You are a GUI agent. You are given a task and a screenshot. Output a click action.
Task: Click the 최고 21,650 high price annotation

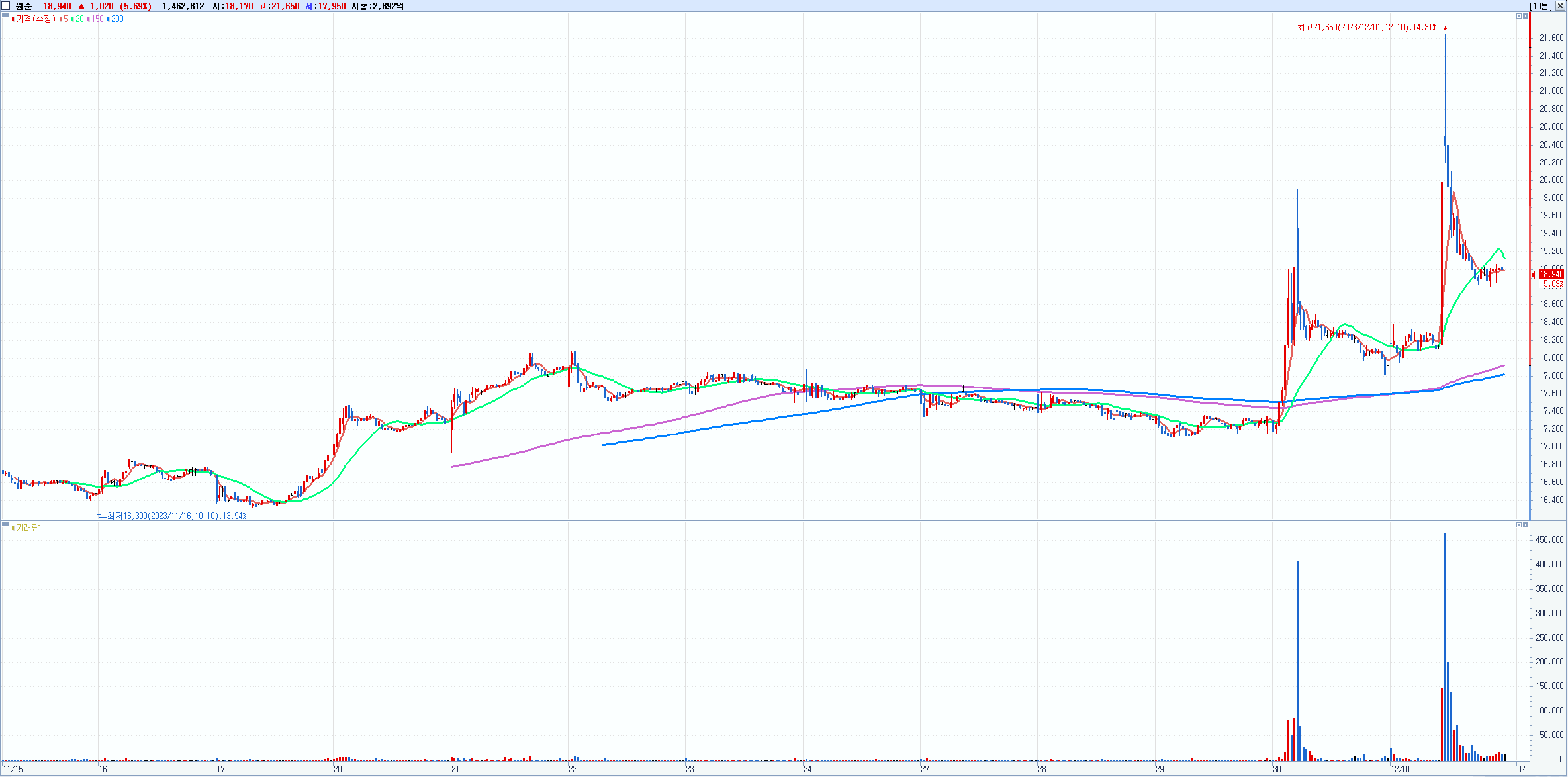(1367, 27)
